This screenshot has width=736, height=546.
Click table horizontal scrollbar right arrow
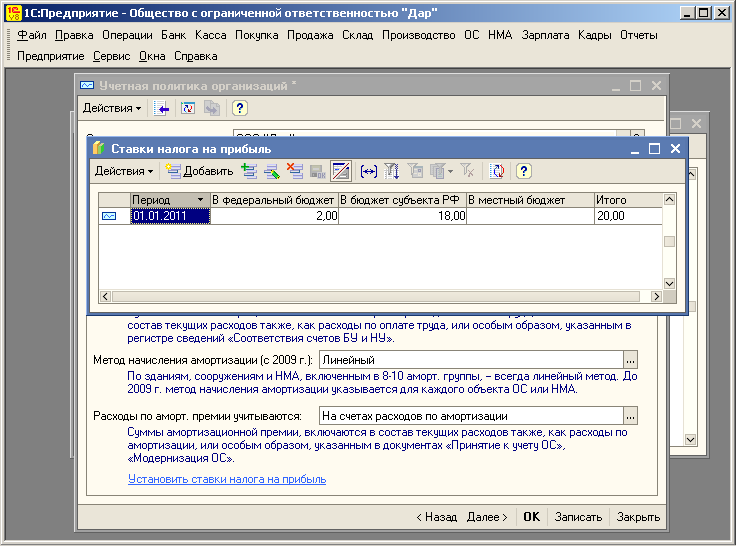(657, 296)
